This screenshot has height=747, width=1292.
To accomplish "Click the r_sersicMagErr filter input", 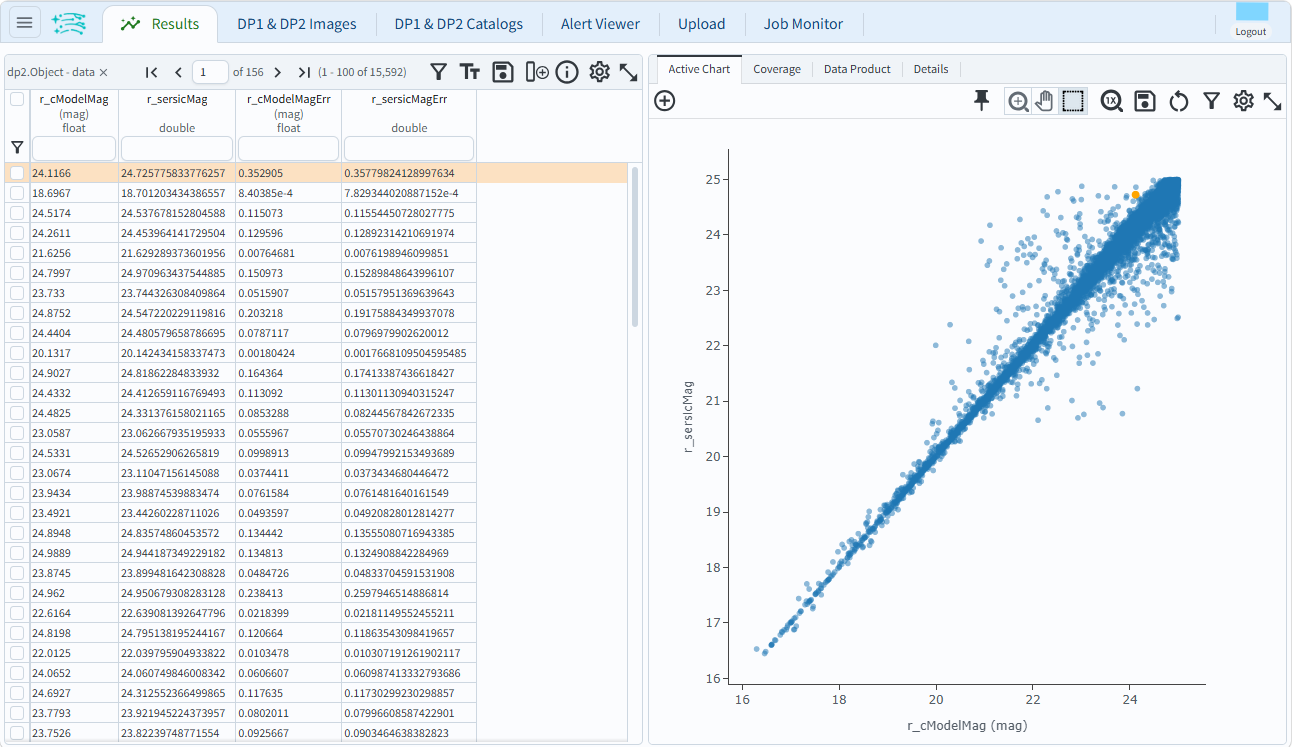I will (x=409, y=148).
